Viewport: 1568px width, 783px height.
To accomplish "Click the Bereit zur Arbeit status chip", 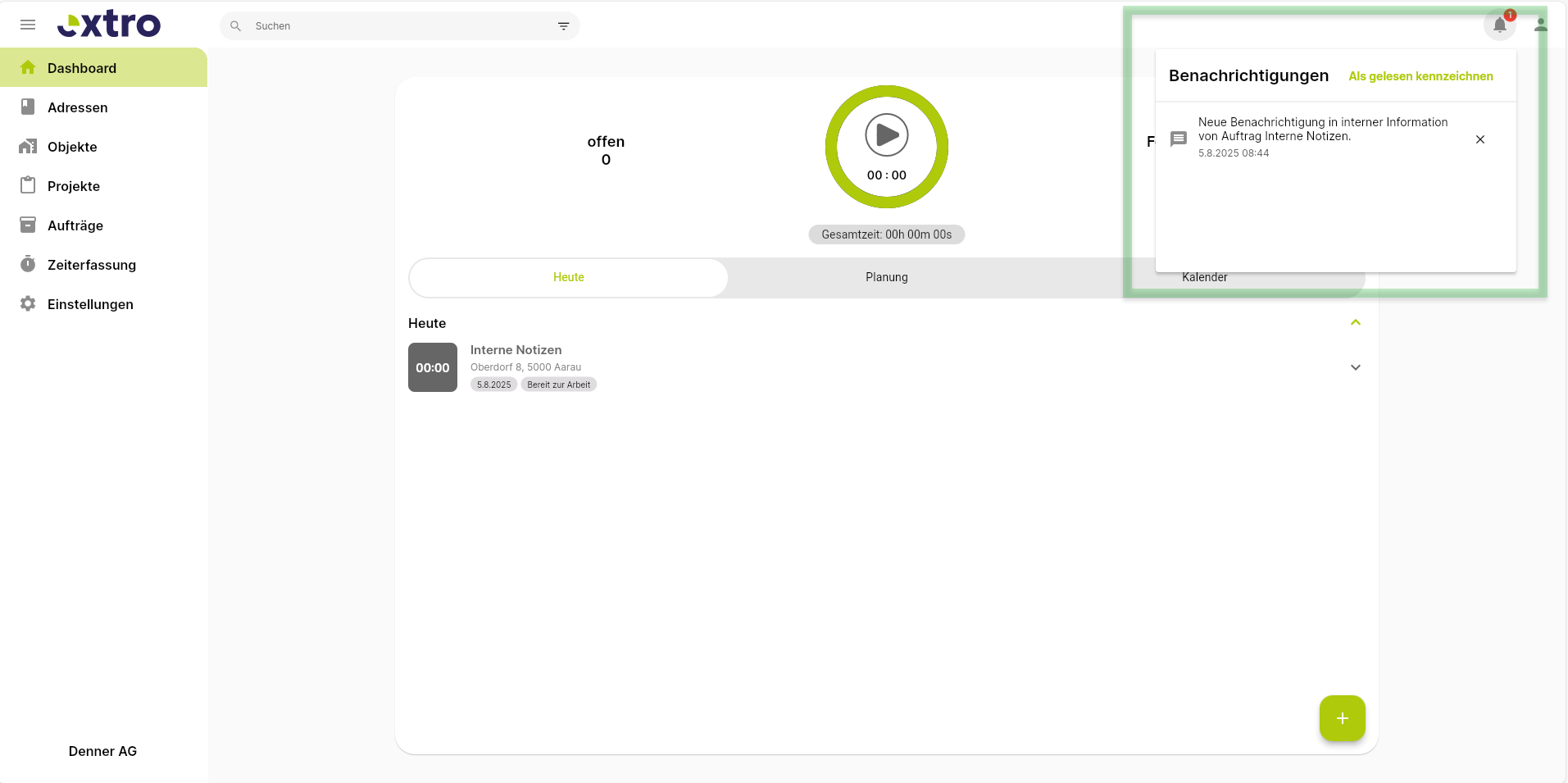I will 559,385.
